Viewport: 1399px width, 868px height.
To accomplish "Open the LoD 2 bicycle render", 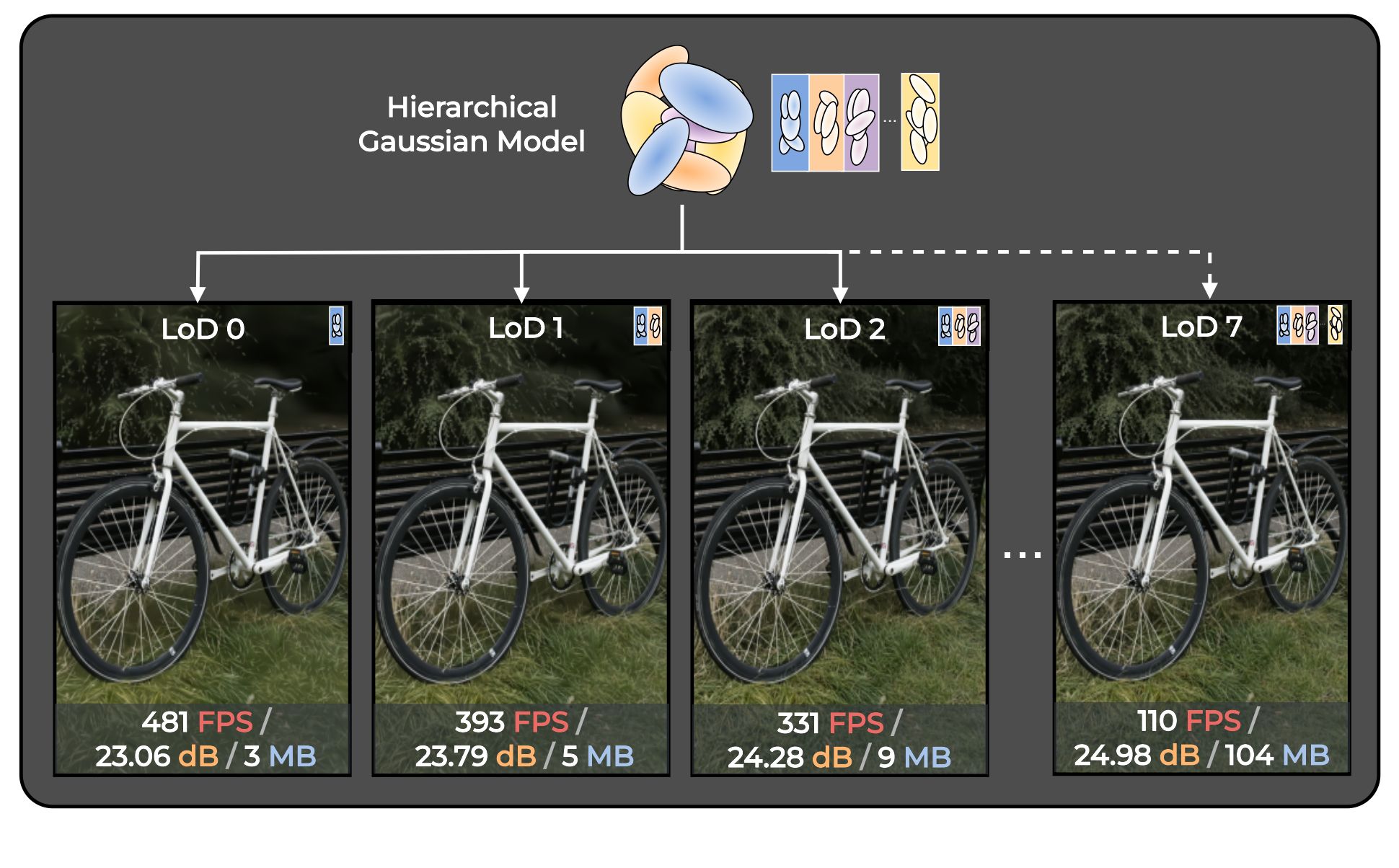I will point(839,539).
